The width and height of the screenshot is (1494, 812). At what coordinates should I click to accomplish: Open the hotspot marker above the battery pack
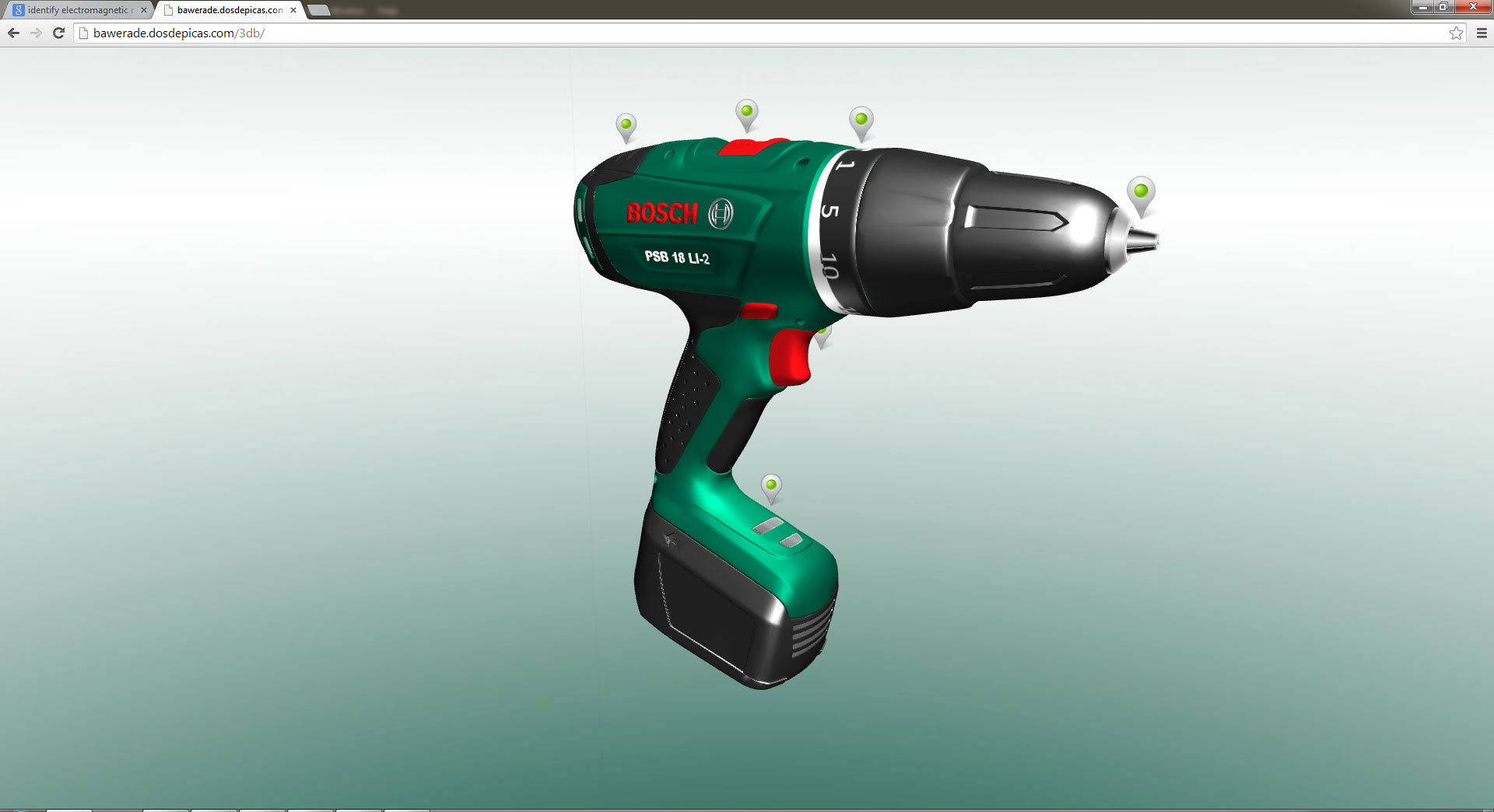(770, 487)
